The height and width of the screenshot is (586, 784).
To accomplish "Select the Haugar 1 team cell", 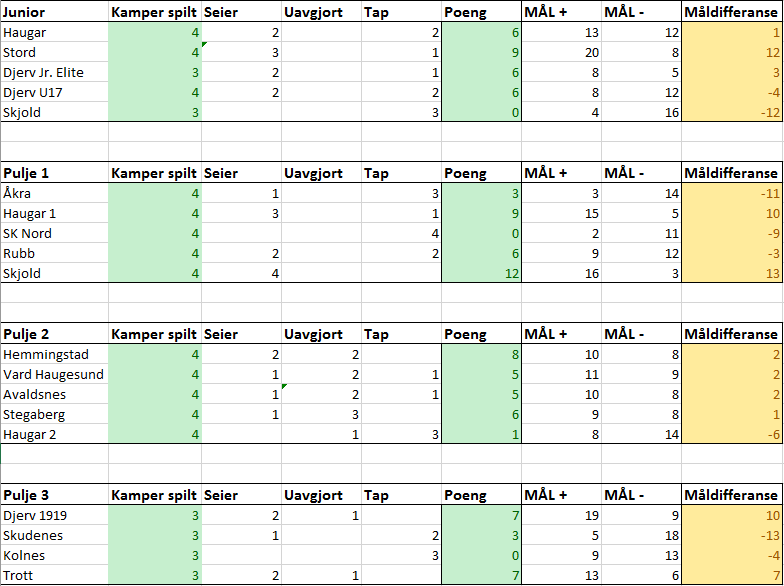I will (x=54, y=213).
